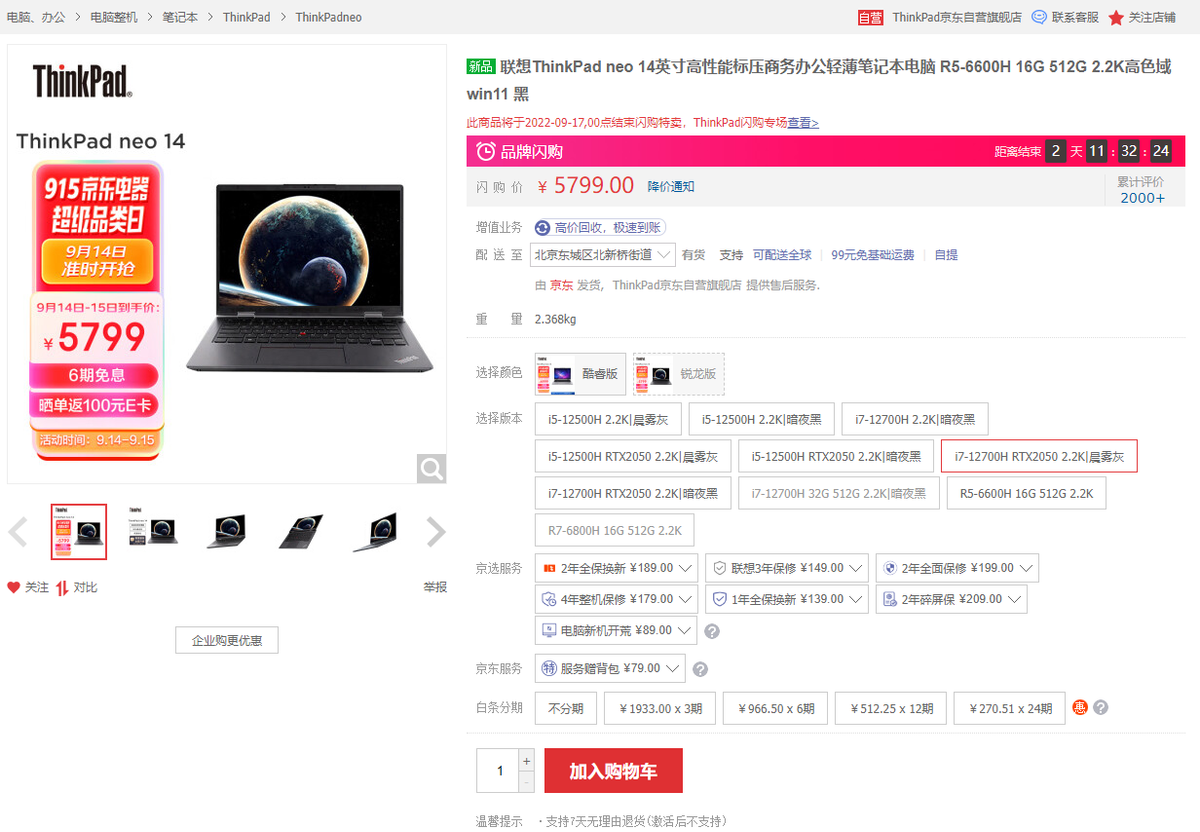The height and width of the screenshot is (832, 1200).
Task: Select second product thumbnail with spec sheet
Action: click(x=153, y=532)
